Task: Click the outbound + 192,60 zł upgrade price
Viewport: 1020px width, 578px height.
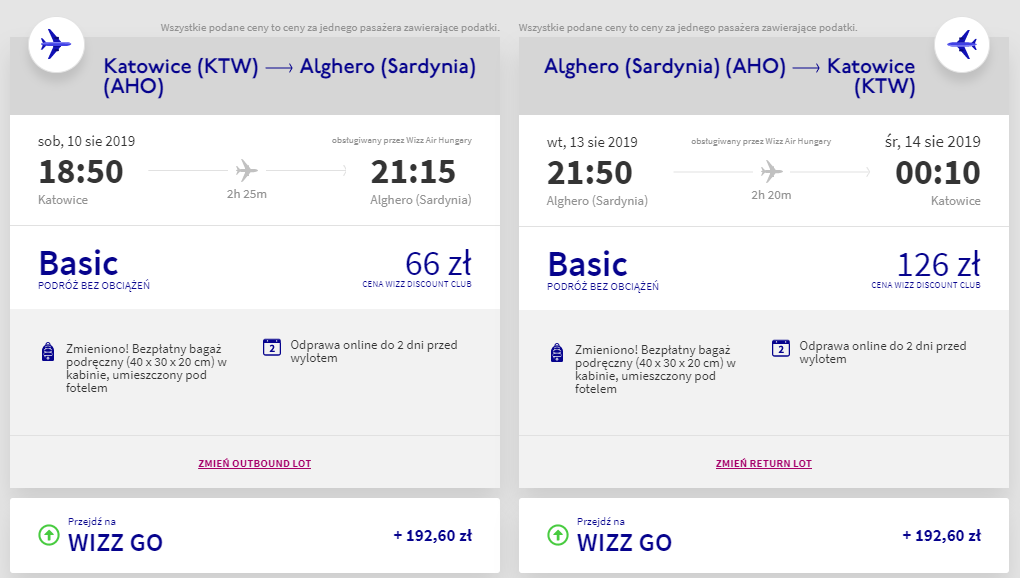Action: click(x=433, y=536)
